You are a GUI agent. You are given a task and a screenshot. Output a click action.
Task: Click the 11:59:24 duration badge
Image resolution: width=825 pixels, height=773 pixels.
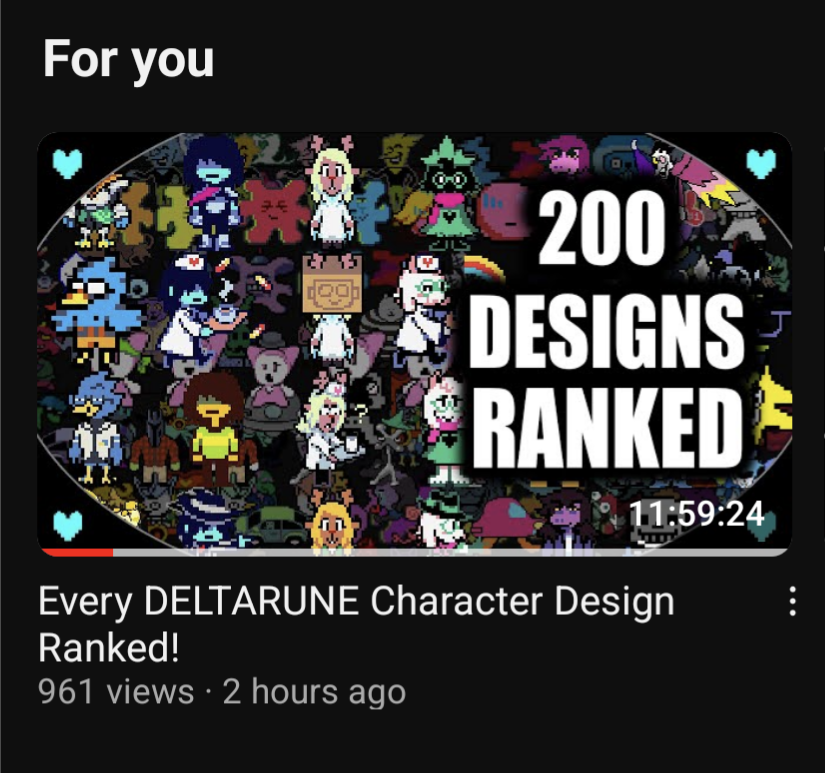click(697, 514)
